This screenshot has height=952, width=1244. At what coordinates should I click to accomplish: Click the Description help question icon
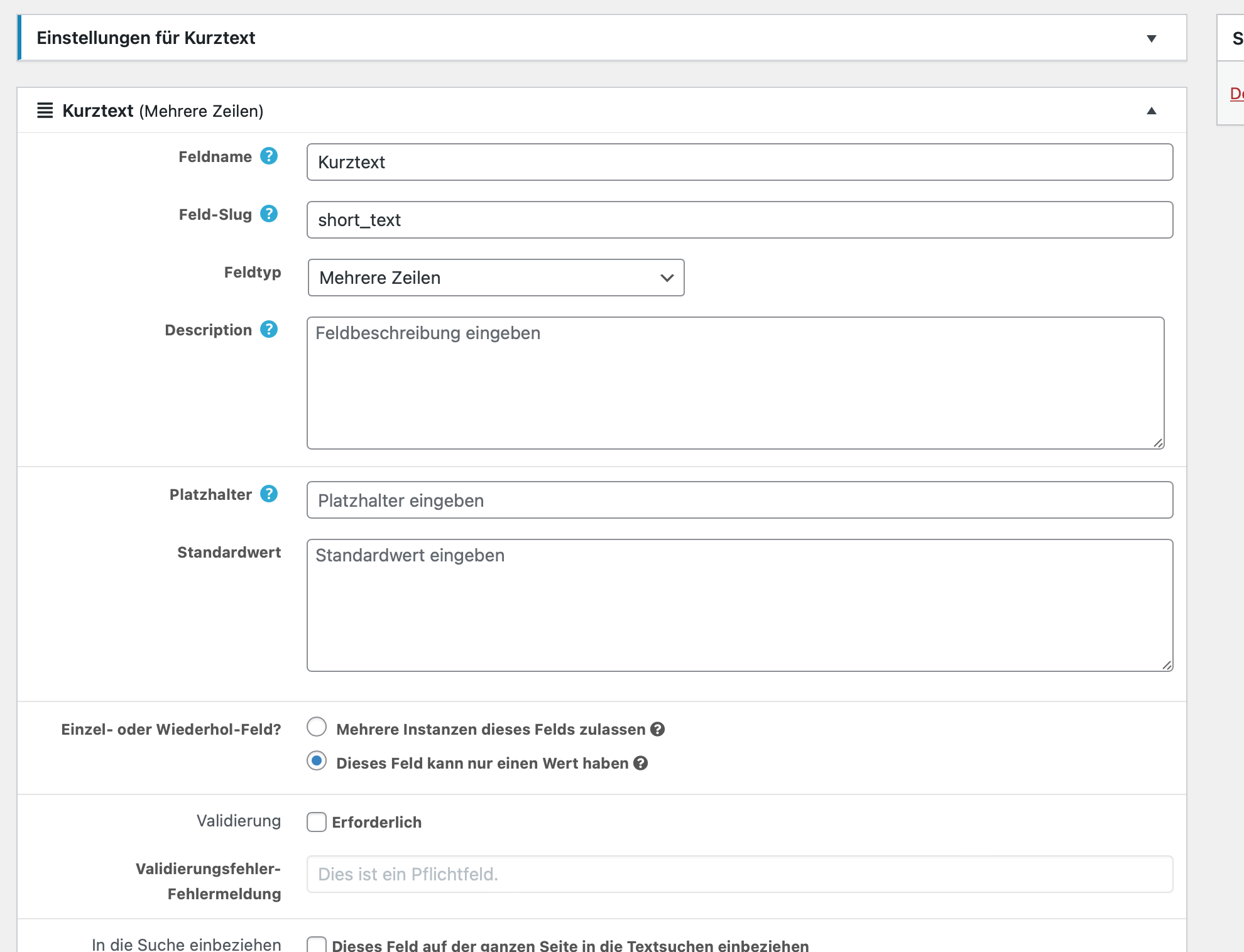269,330
